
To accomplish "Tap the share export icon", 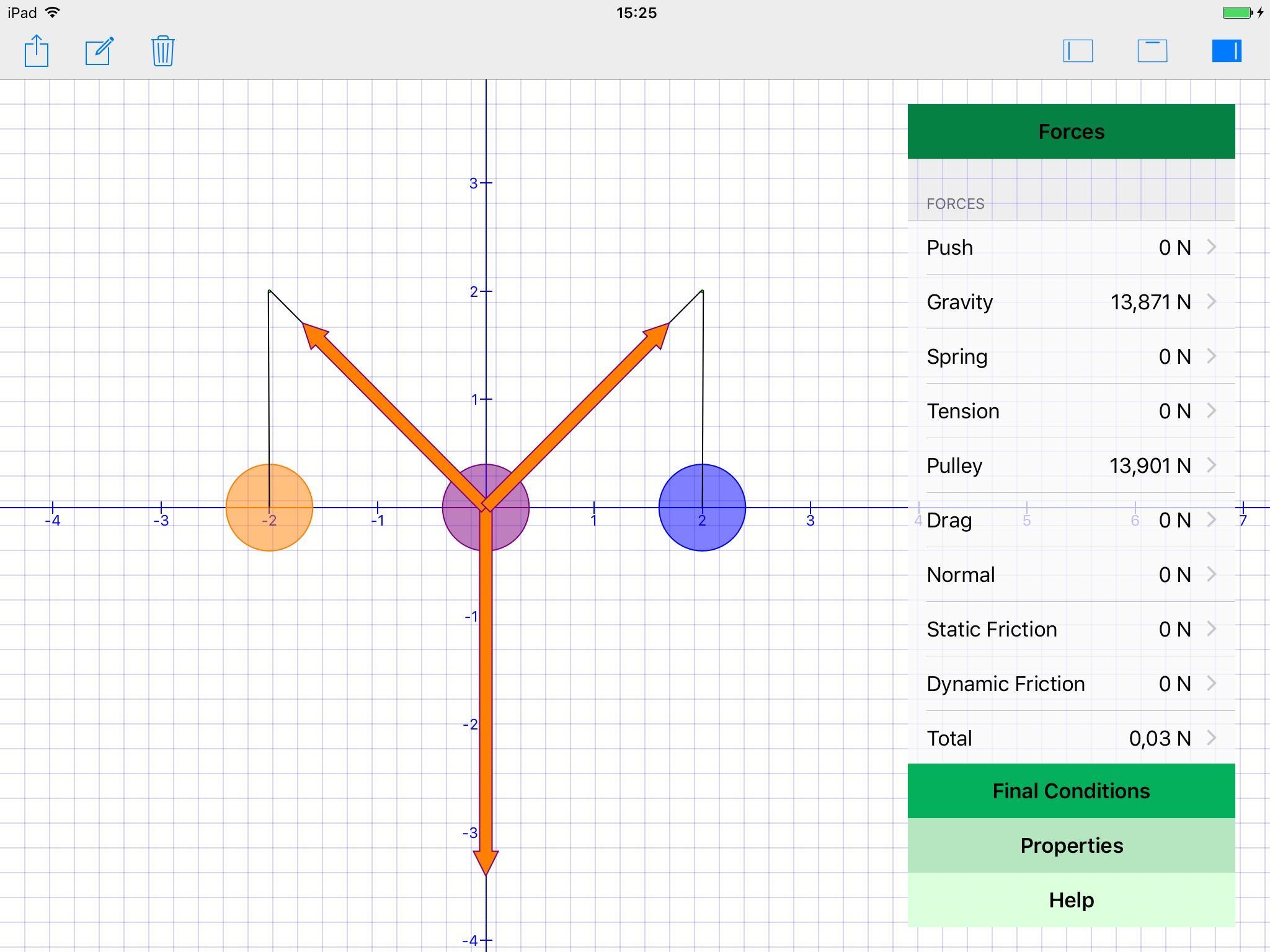I will [x=37, y=51].
